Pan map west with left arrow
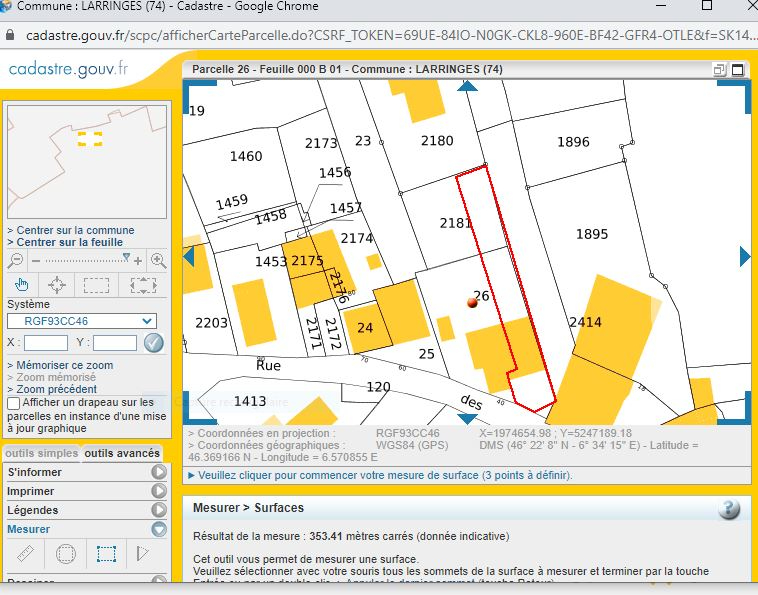This screenshot has height=595, width=758. point(189,256)
